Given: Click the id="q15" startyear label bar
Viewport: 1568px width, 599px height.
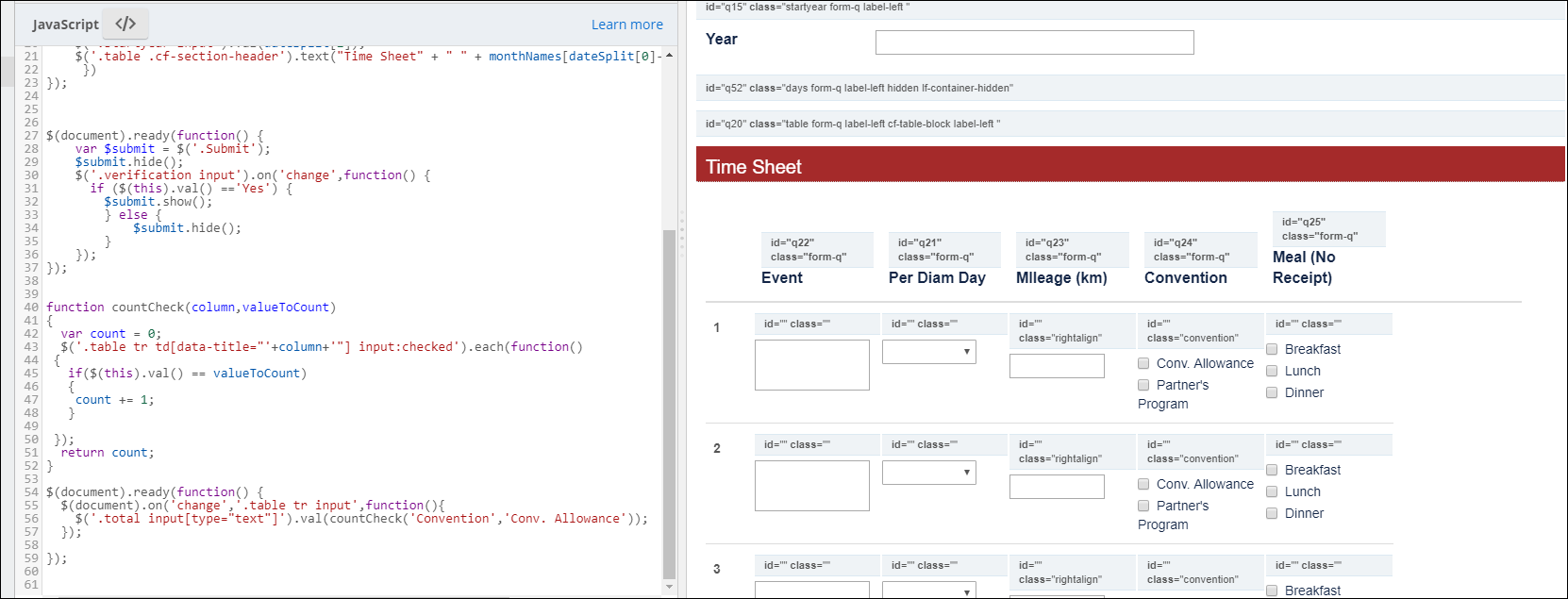Looking at the screenshot, I should click(x=1130, y=8).
